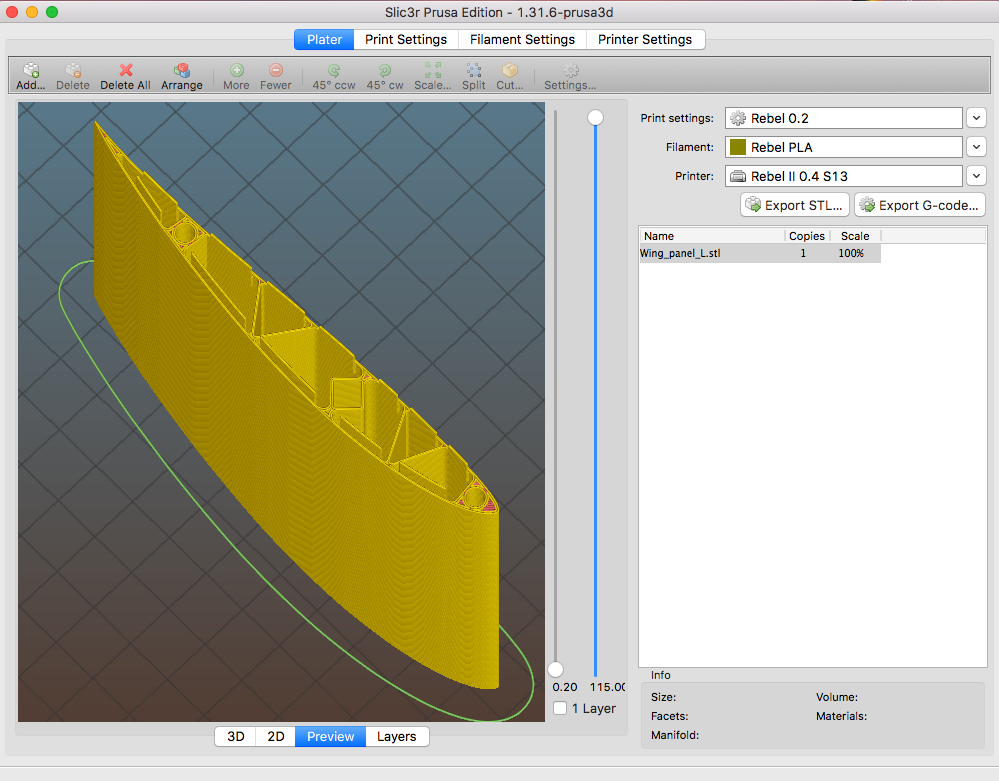The width and height of the screenshot is (999, 781).
Task: Click the Rebel PLA filament color swatch
Action: click(x=738, y=147)
